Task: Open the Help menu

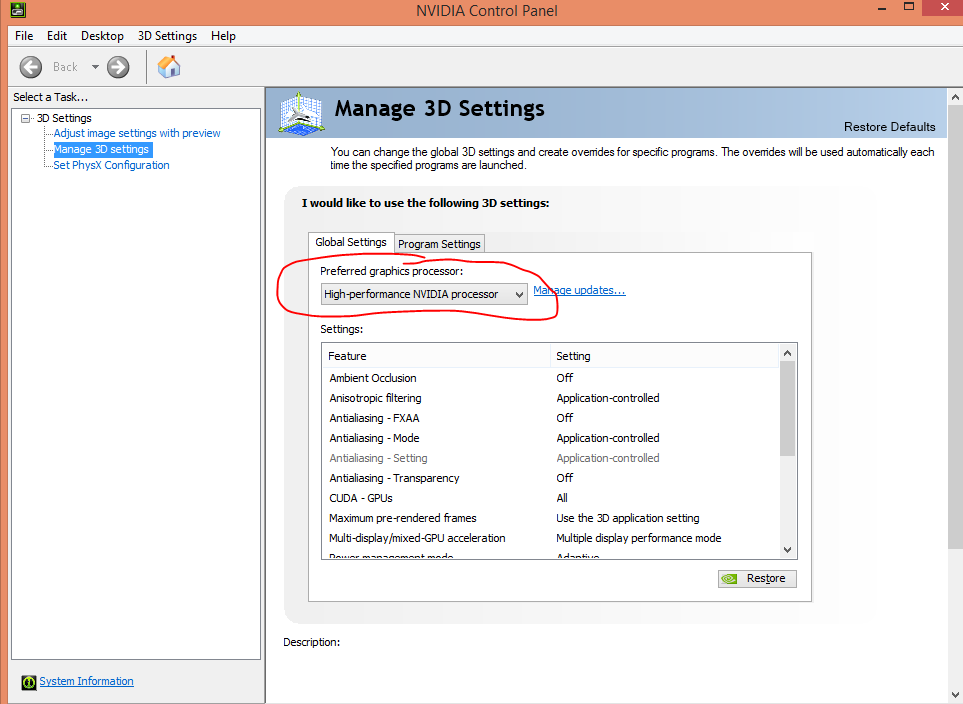Action: point(223,36)
